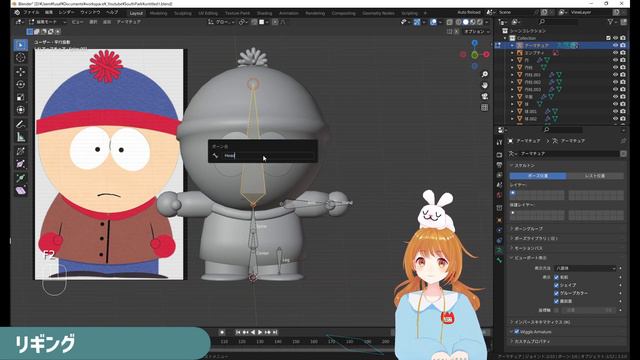The height and width of the screenshot is (360, 640).
Task: Click the viewport zoom magnifier icon
Action: click(484, 74)
